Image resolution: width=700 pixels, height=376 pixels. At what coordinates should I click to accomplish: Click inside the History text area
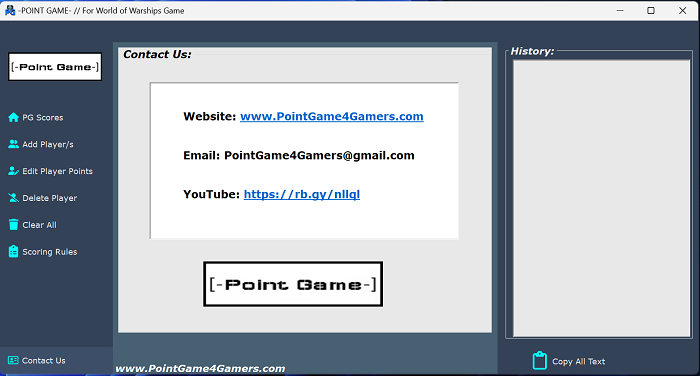point(601,198)
